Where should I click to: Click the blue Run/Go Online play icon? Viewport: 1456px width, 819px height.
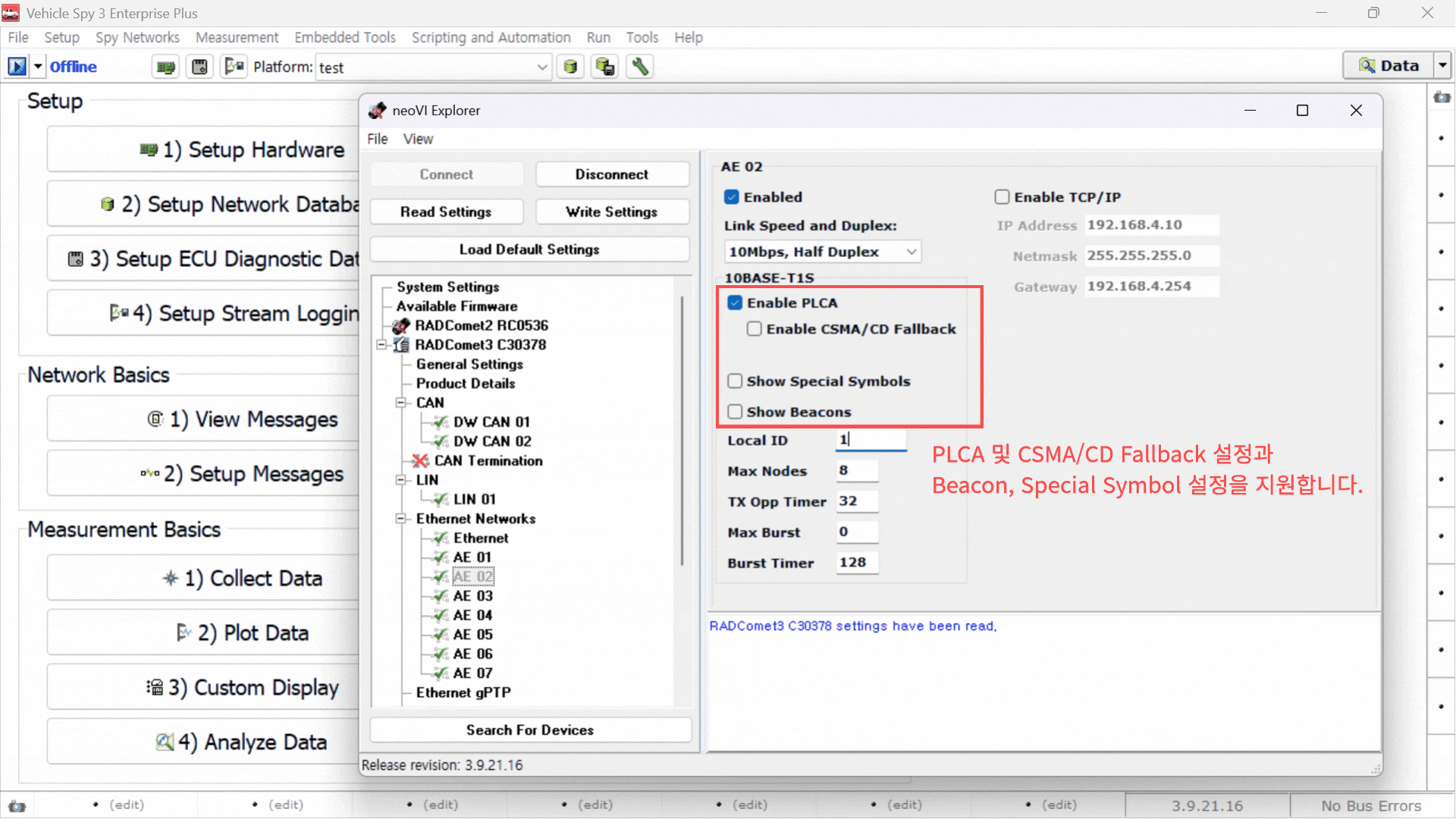tap(17, 67)
